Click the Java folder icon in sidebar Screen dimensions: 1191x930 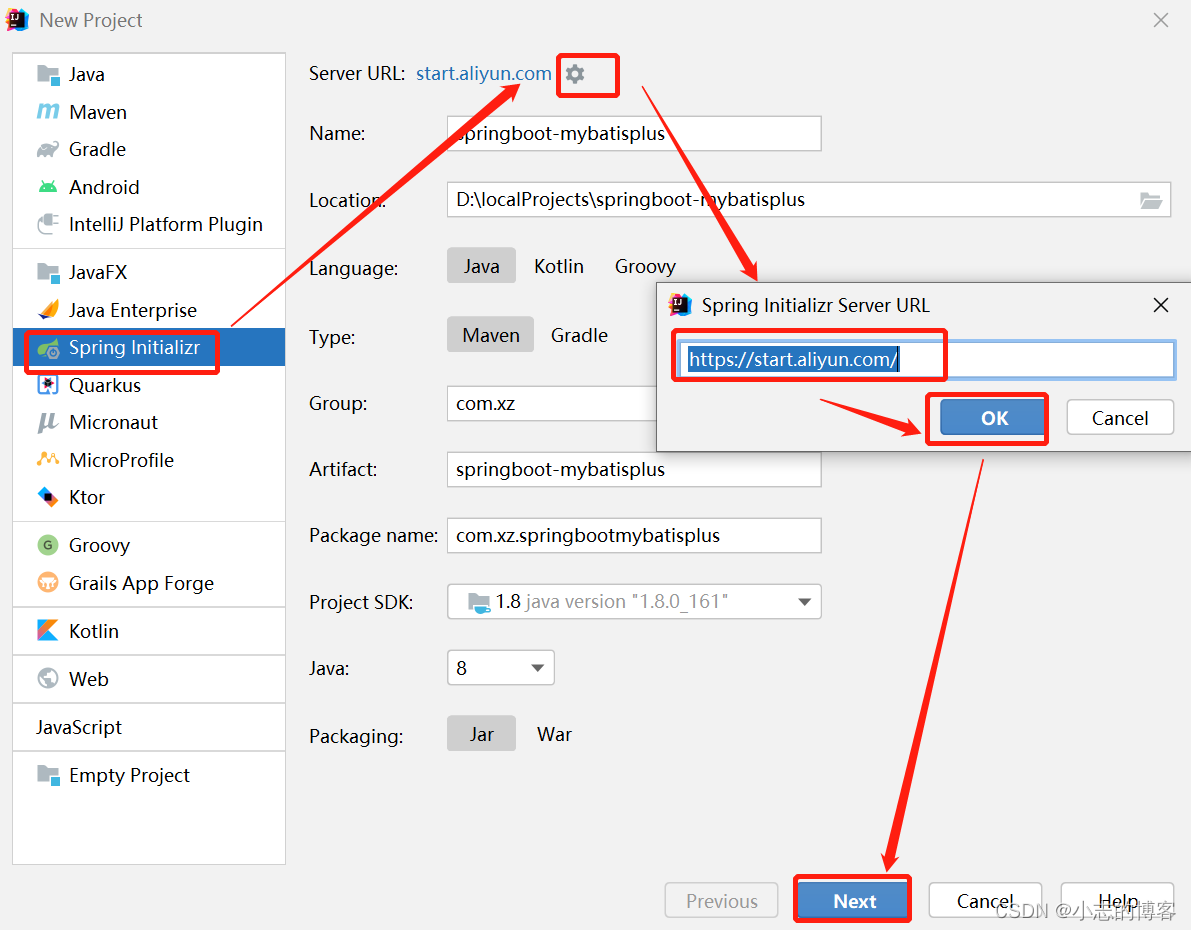(49, 74)
